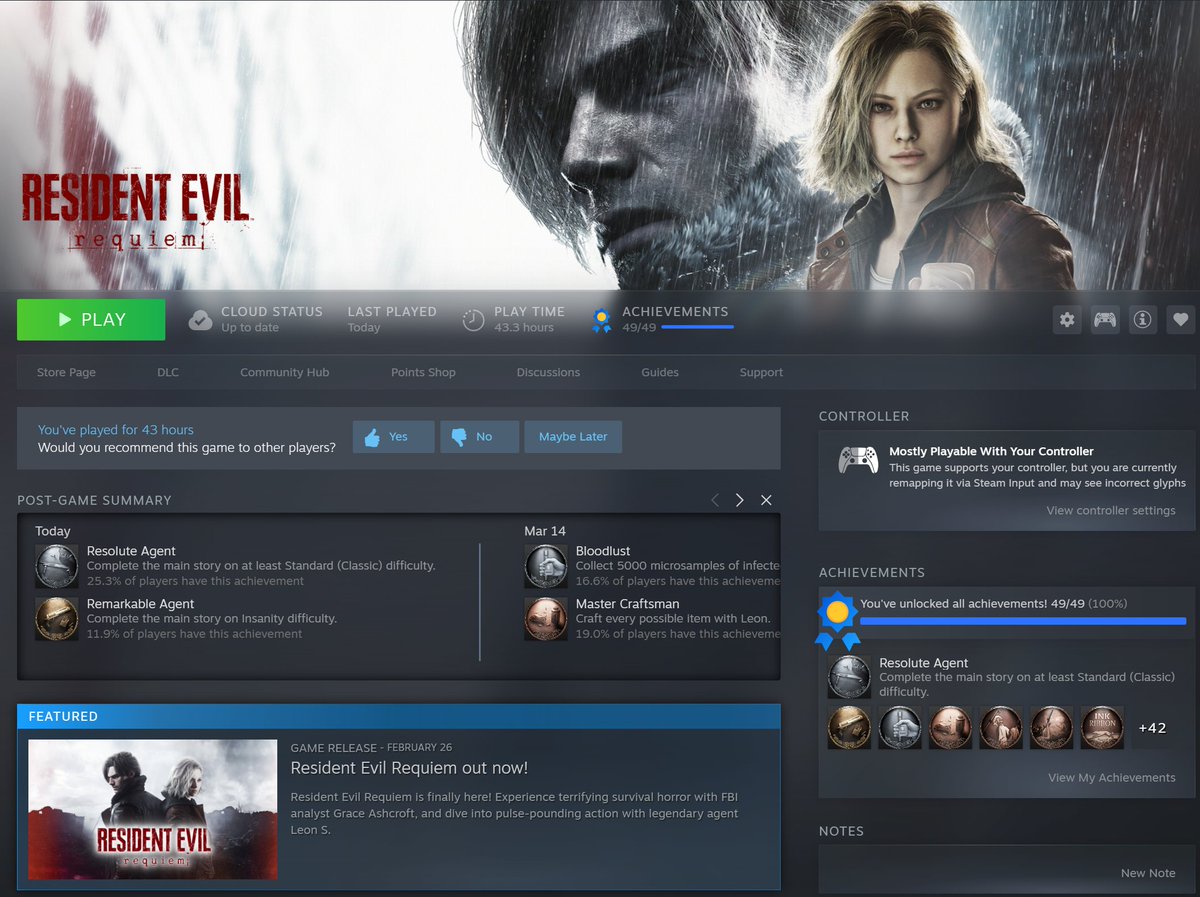Open Store Page tab
Image resolution: width=1200 pixels, height=897 pixels.
(66, 372)
